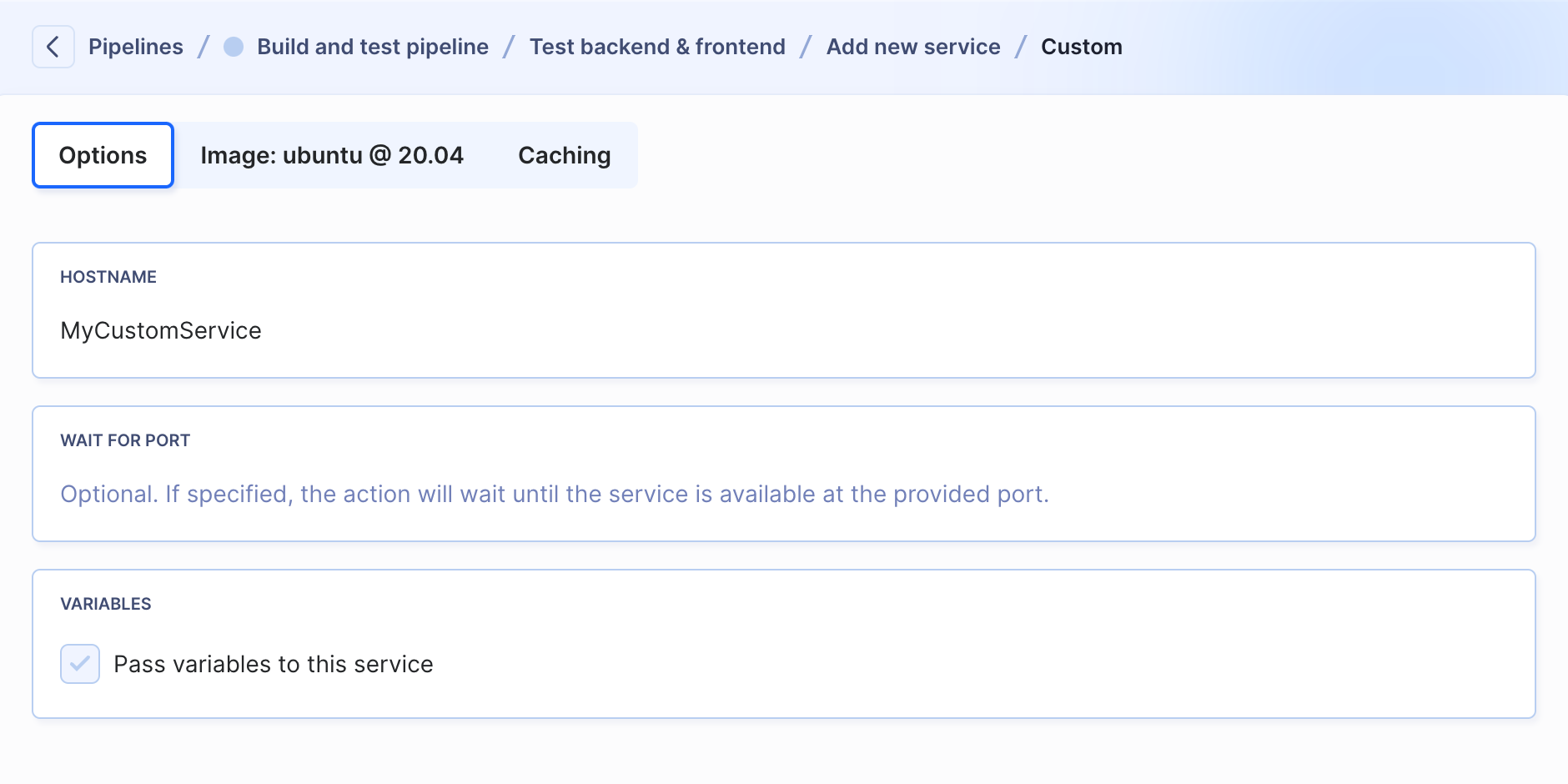Click the WAIT FOR PORT label
Image resolution: width=1568 pixels, height=784 pixels.
[125, 440]
